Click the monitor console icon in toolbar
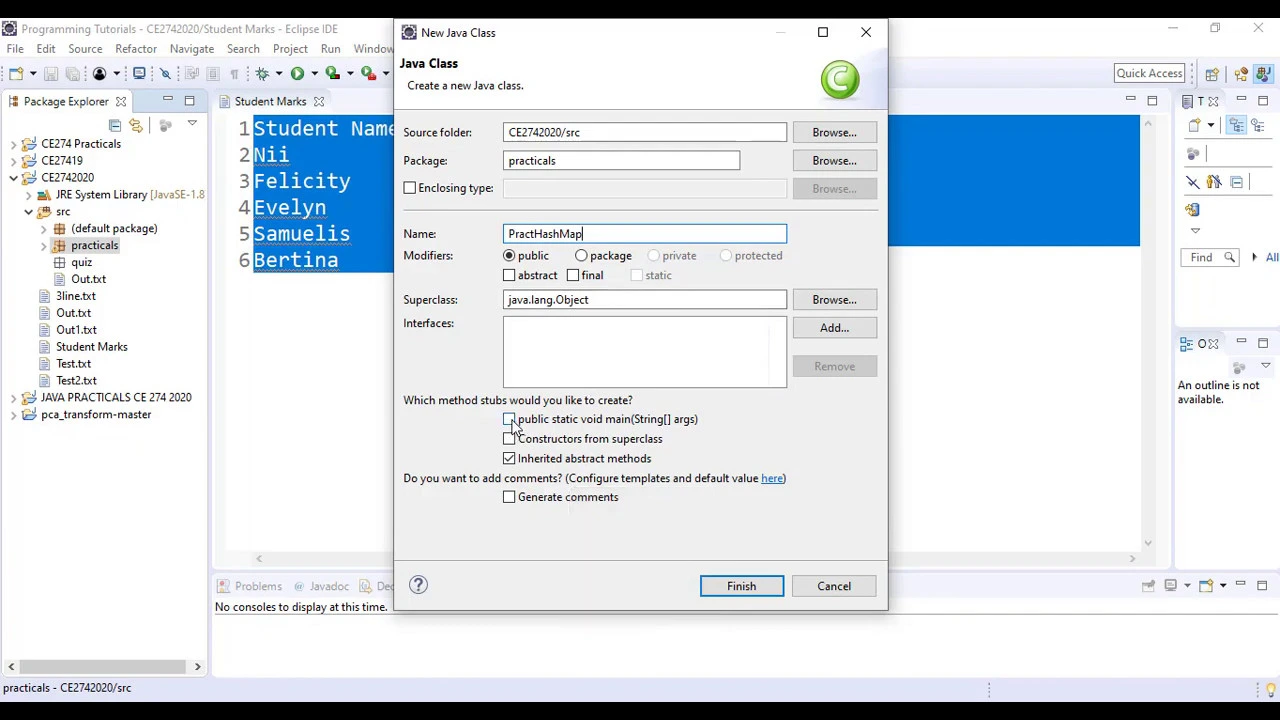 pos(139,73)
